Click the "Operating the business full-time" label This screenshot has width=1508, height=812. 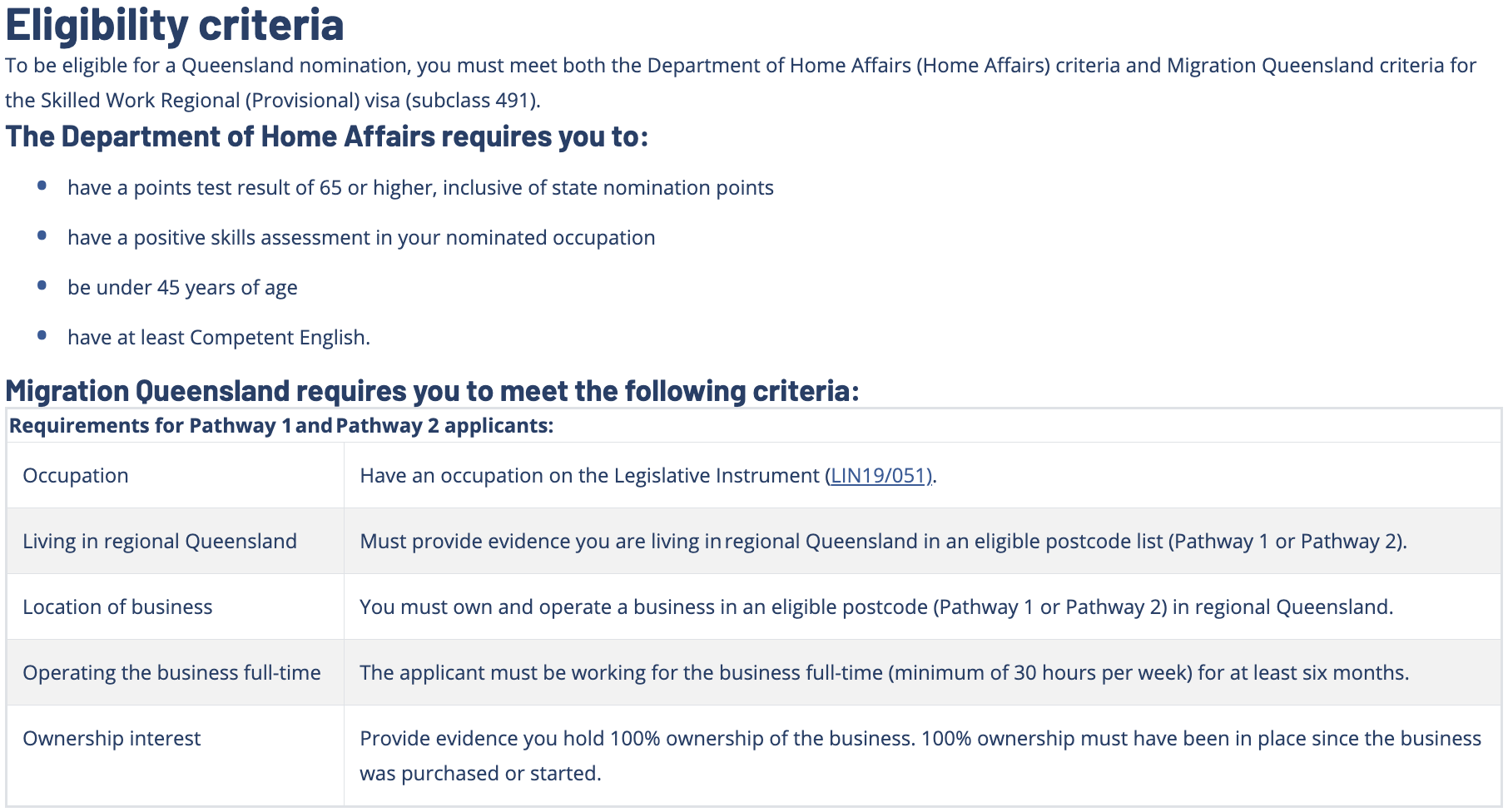tap(171, 673)
